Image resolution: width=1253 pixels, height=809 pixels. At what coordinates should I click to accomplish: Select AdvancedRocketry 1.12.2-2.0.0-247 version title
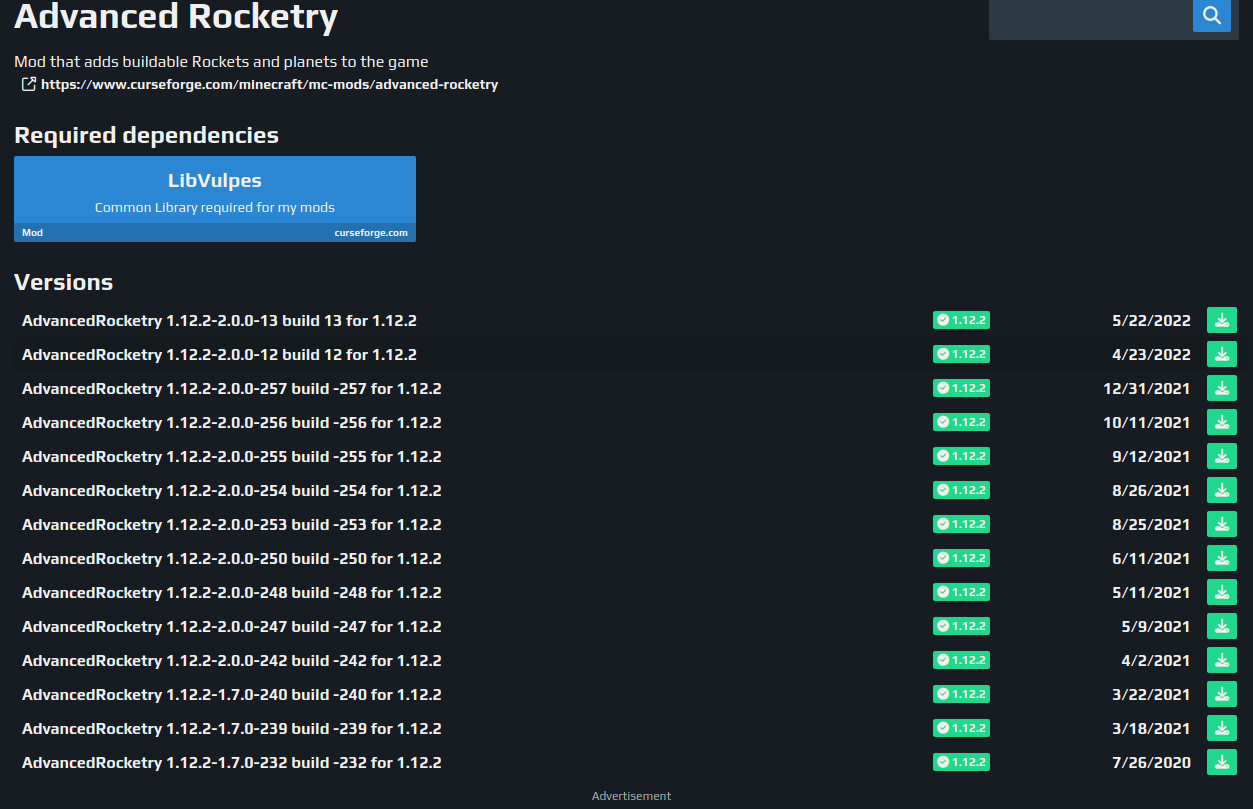pyautogui.click(x=232, y=627)
